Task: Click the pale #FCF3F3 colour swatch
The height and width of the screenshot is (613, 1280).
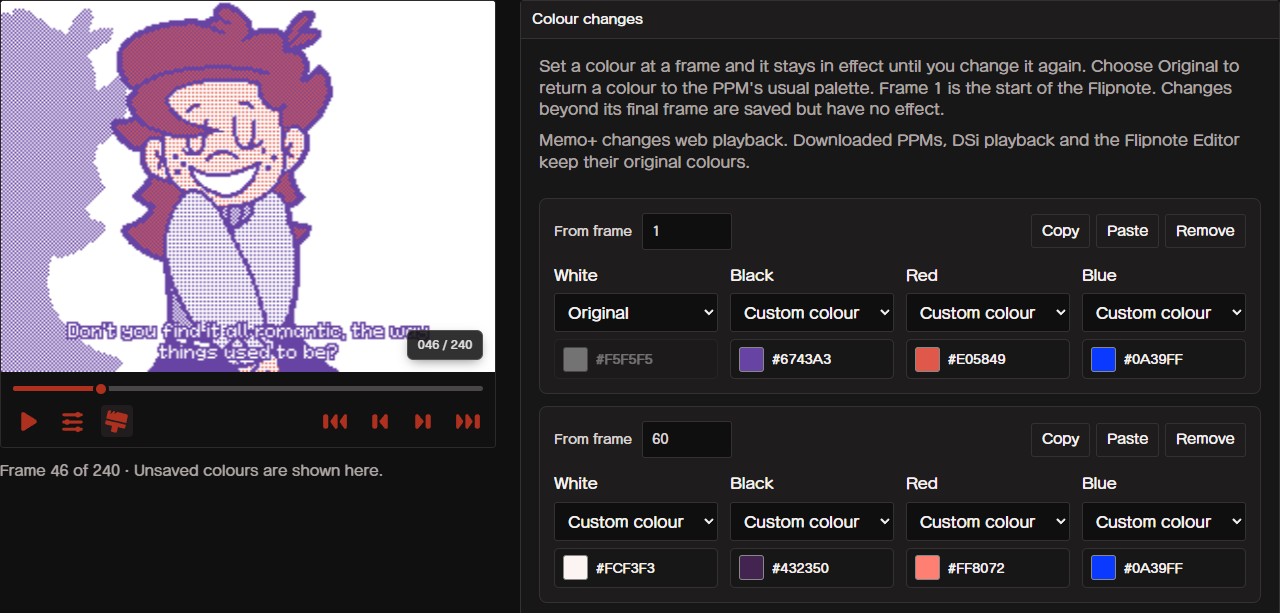Action: pos(575,568)
